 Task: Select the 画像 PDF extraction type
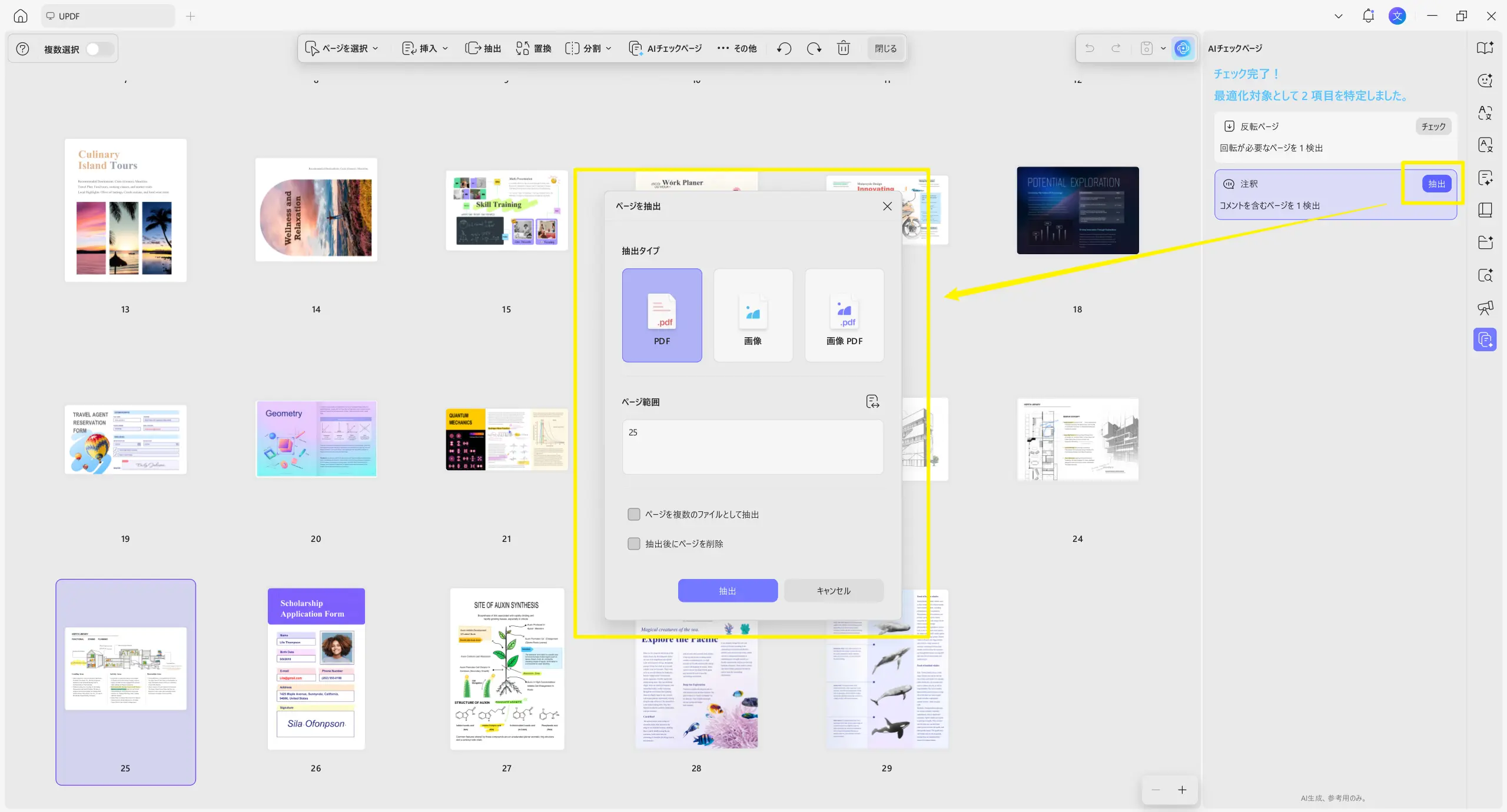click(844, 315)
